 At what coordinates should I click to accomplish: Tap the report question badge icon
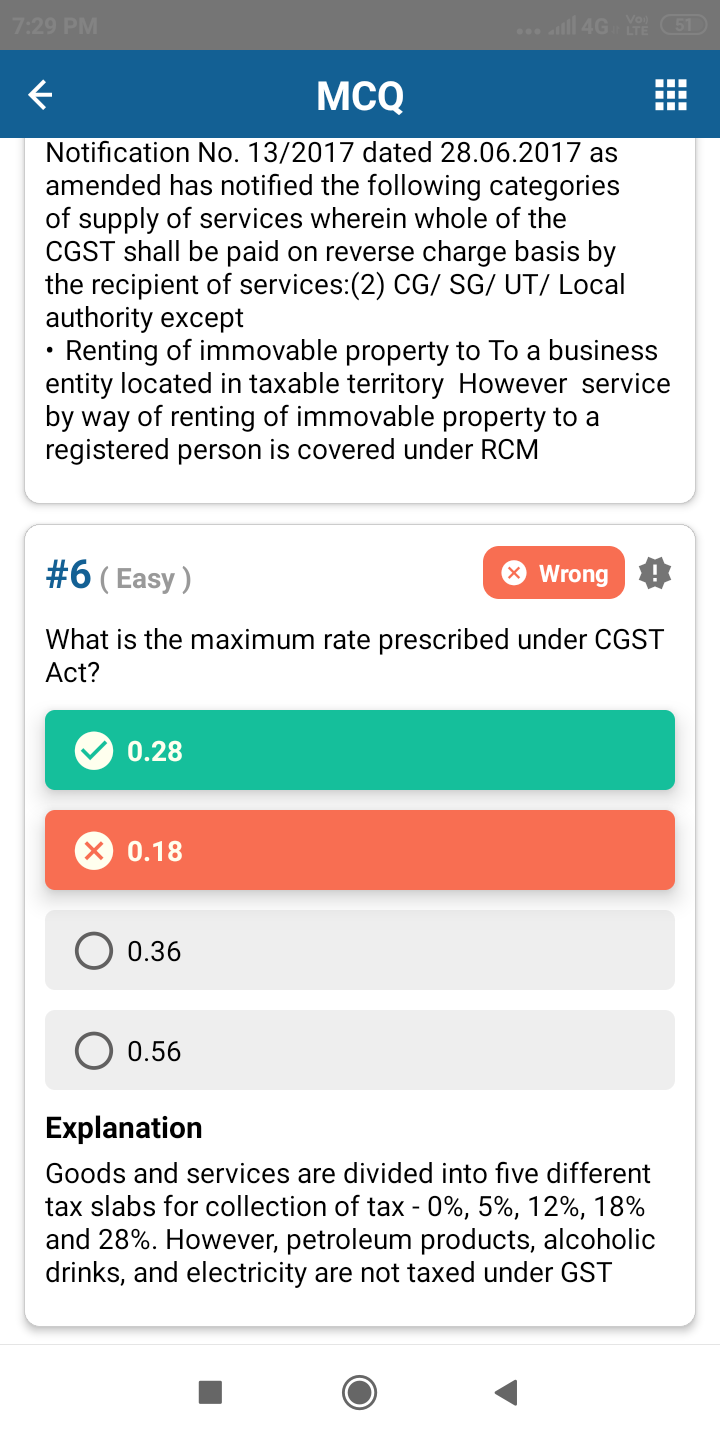[x=655, y=573]
